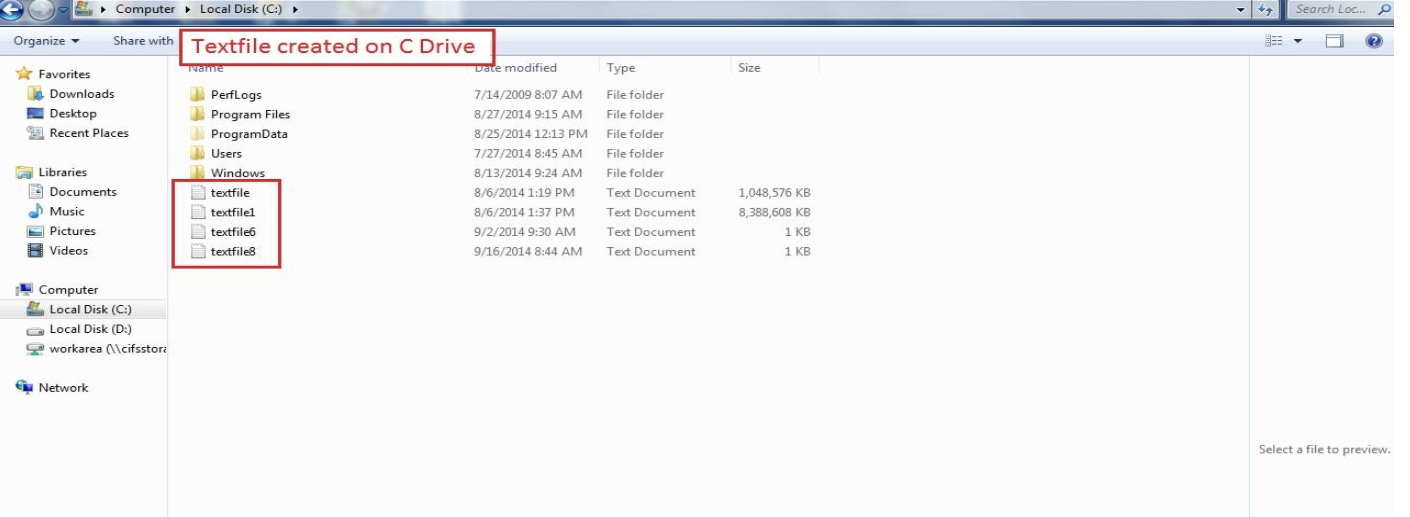
Task: Open the Music library in sidebar
Action: coord(67,212)
